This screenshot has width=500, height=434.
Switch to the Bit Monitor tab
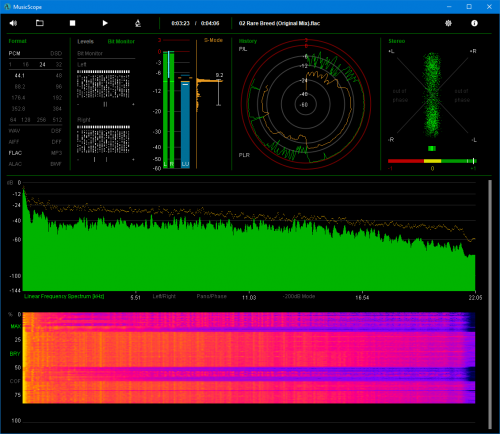tap(121, 41)
